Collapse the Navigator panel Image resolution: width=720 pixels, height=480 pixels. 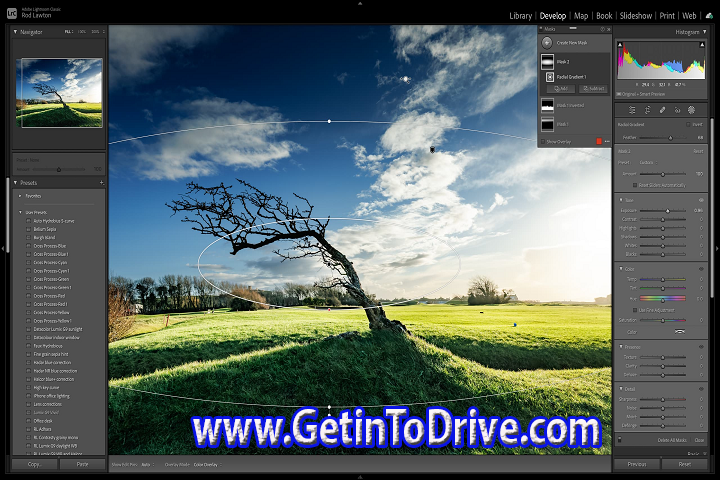[x=15, y=32]
